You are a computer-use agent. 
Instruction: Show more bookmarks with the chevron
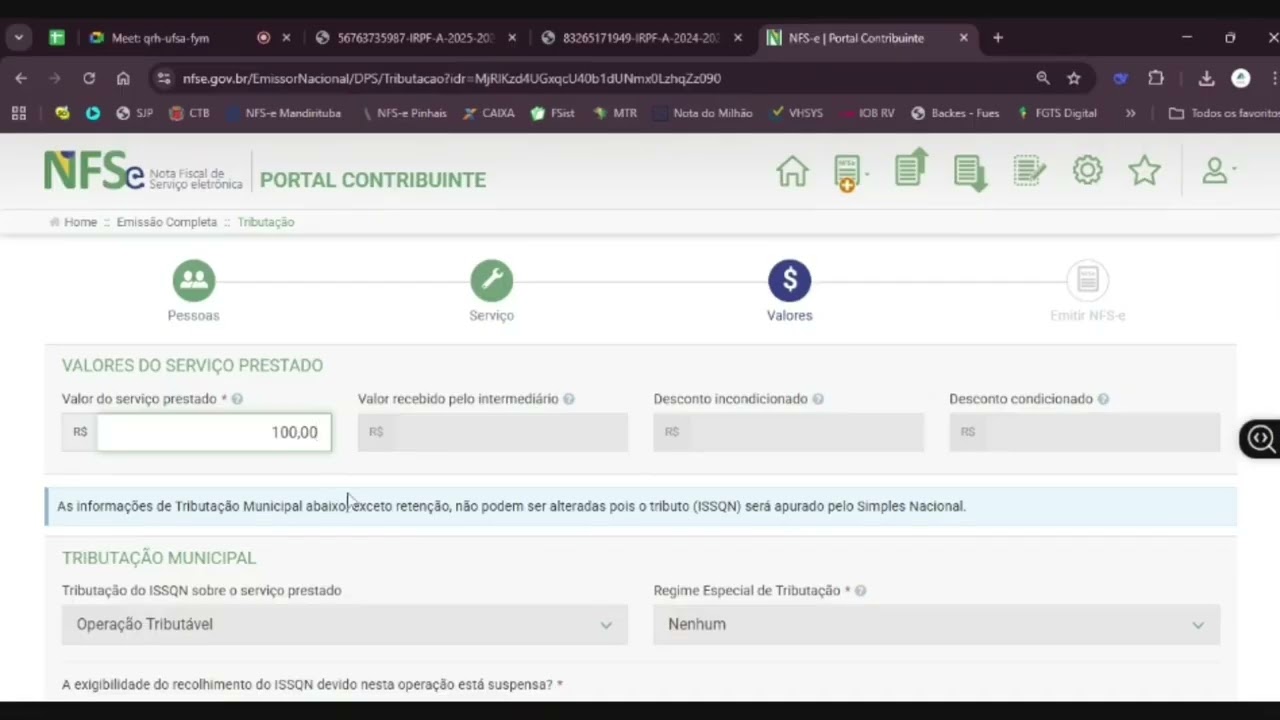[x=1130, y=113]
